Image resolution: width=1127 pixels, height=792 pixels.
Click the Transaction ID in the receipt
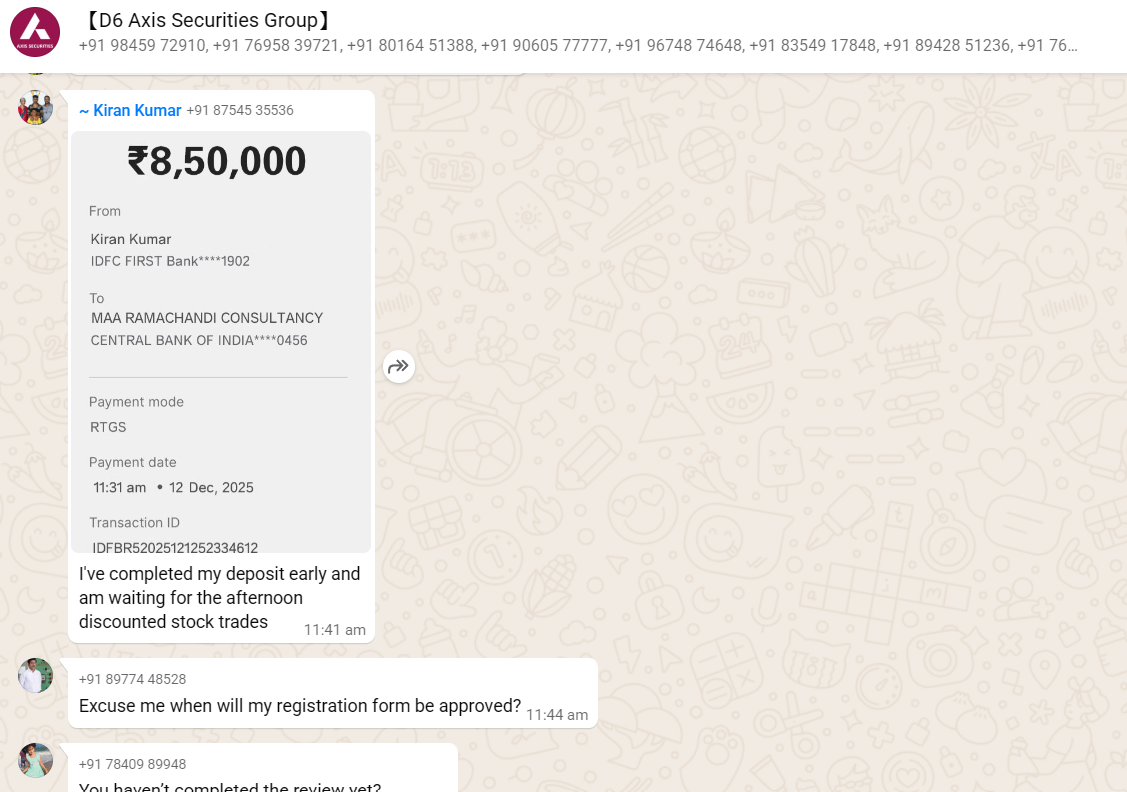coord(175,547)
